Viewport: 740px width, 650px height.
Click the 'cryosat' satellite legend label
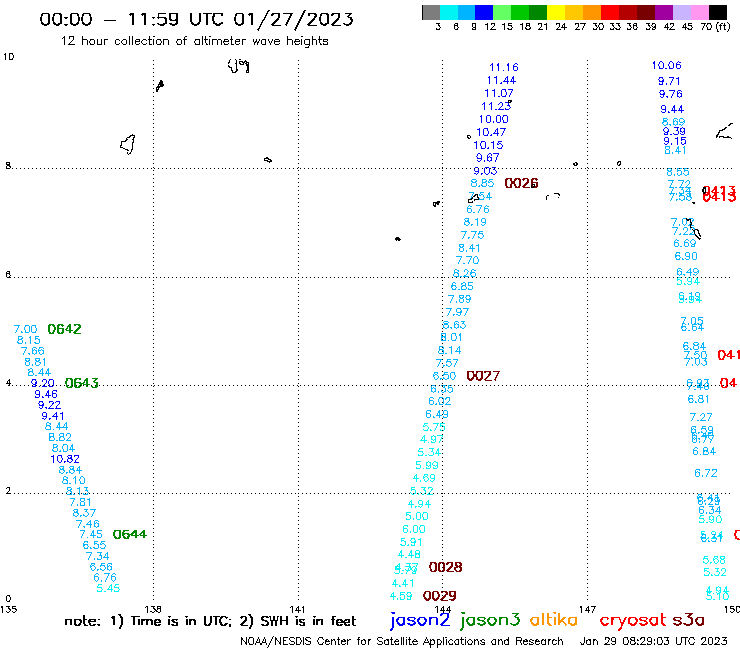[x=632, y=620]
